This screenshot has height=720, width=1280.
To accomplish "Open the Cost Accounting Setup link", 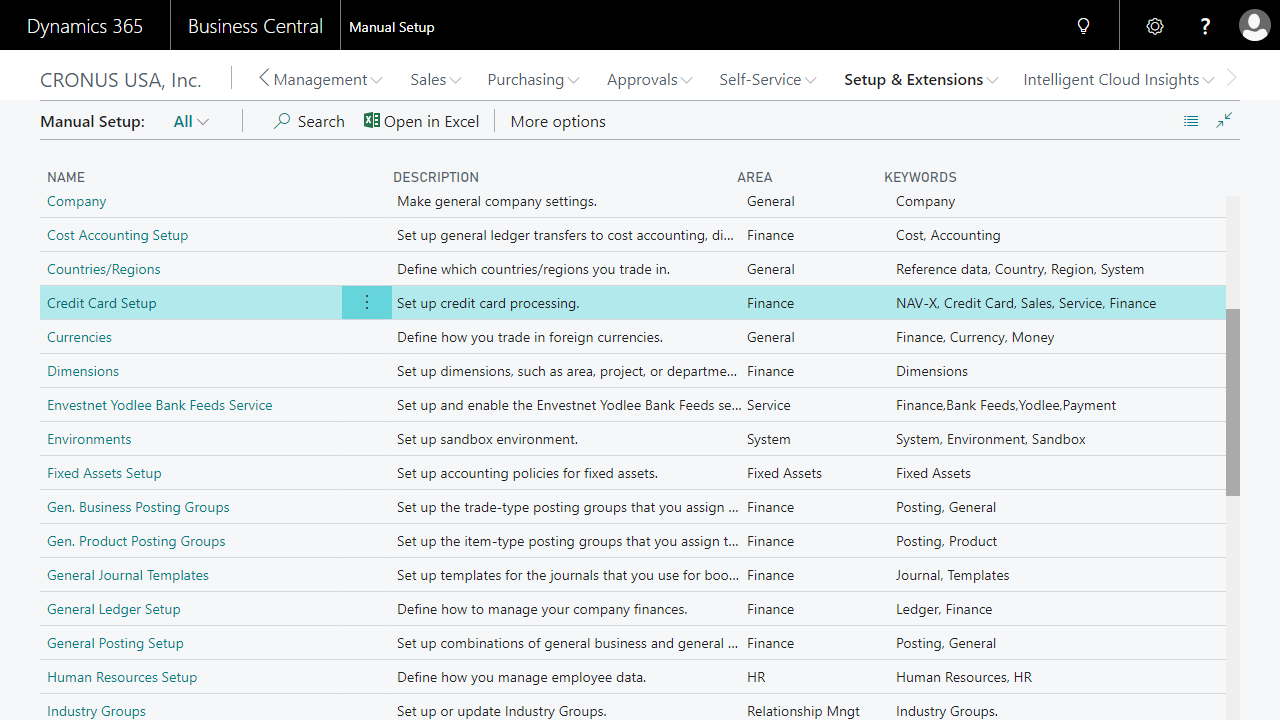I will tap(118, 235).
